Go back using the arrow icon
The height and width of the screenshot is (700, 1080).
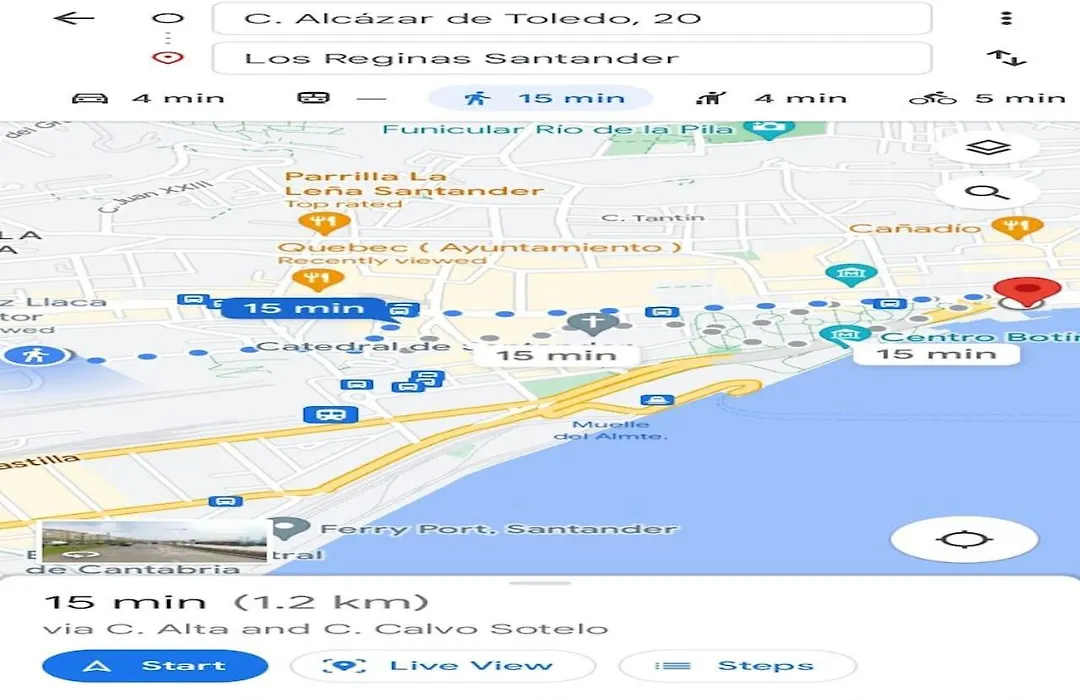coord(73,18)
